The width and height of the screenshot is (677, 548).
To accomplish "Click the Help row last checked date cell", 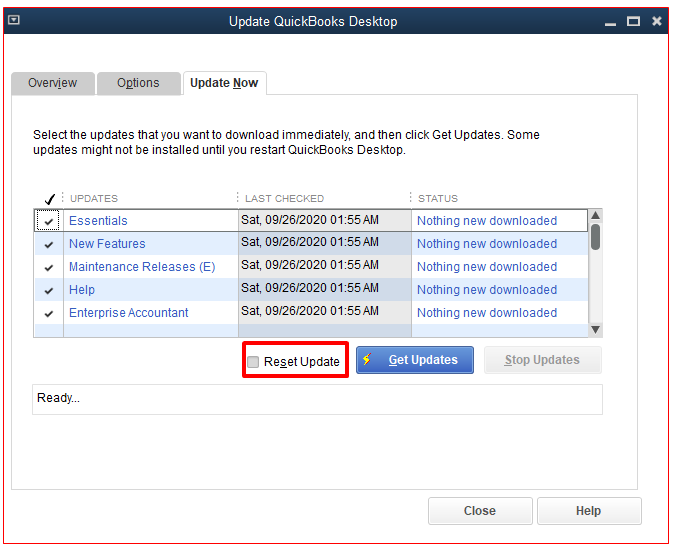I will [324, 289].
